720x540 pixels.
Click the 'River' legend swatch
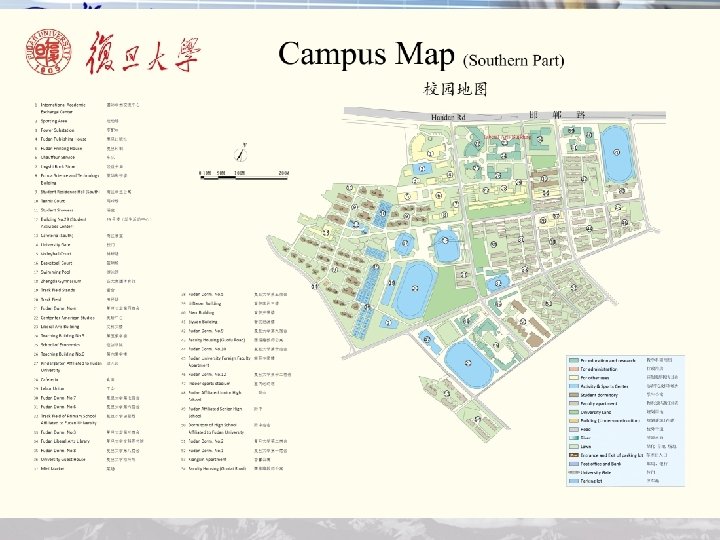[x=574, y=438]
